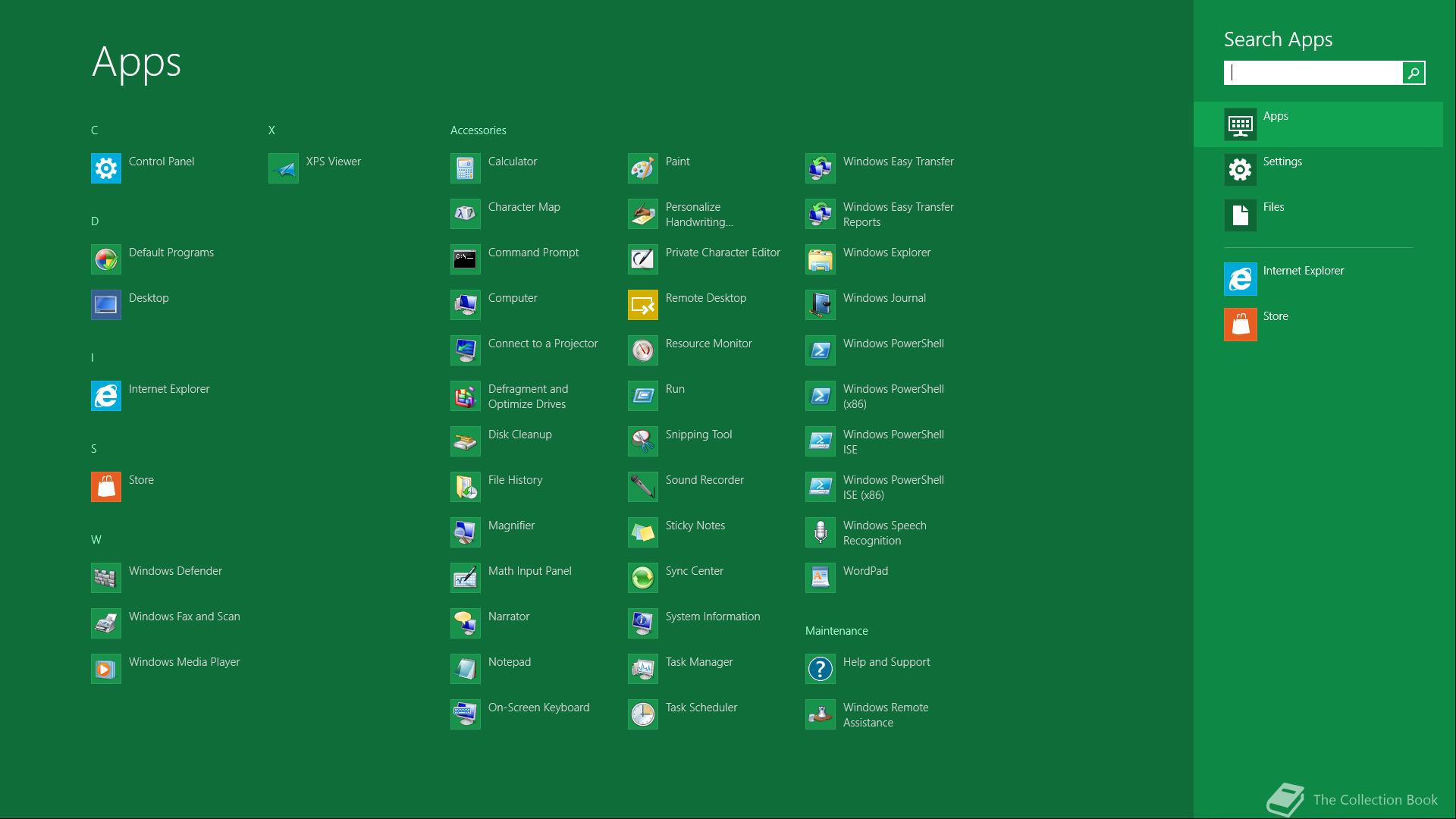Image resolution: width=1456 pixels, height=819 pixels.
Task: Click the Desktop tile icon
Action: click(106, 305)
